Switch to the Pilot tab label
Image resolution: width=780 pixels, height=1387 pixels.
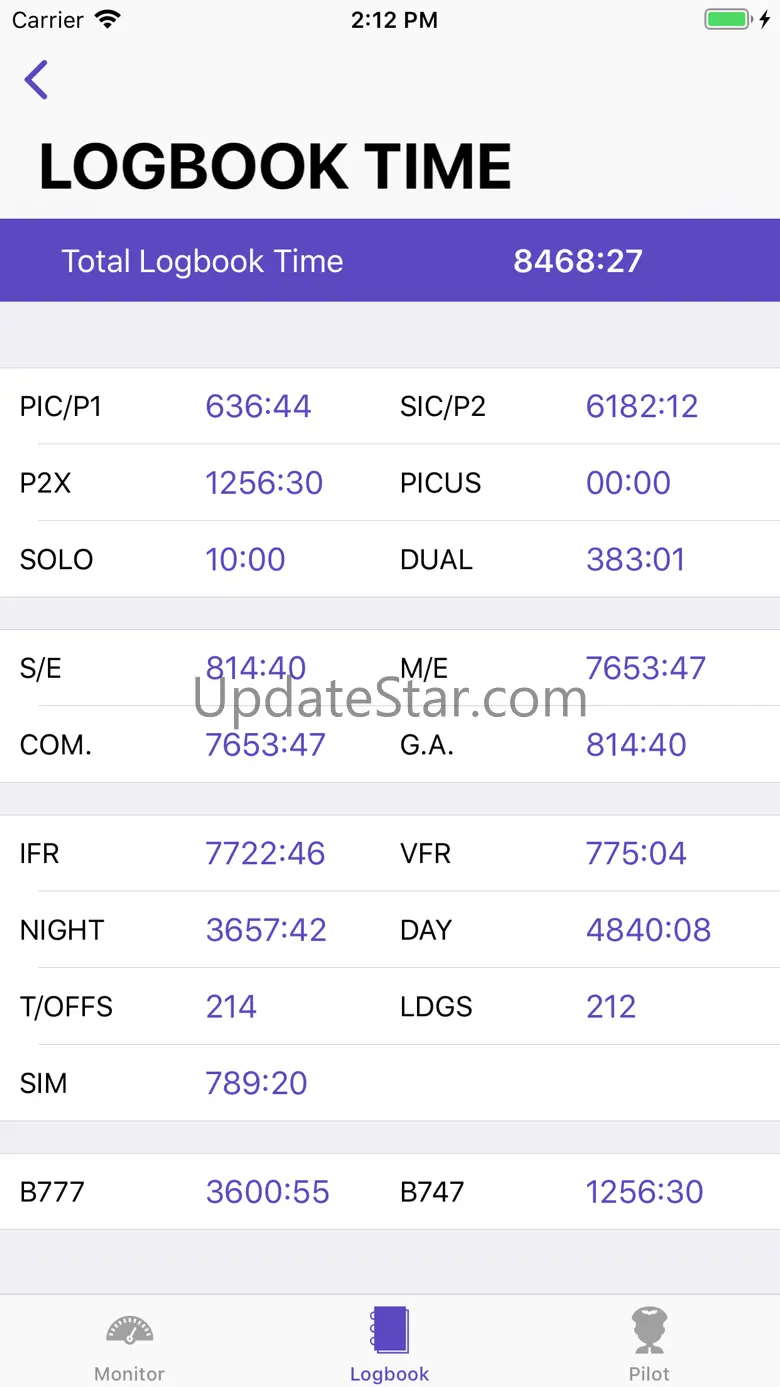point(649,1374)
